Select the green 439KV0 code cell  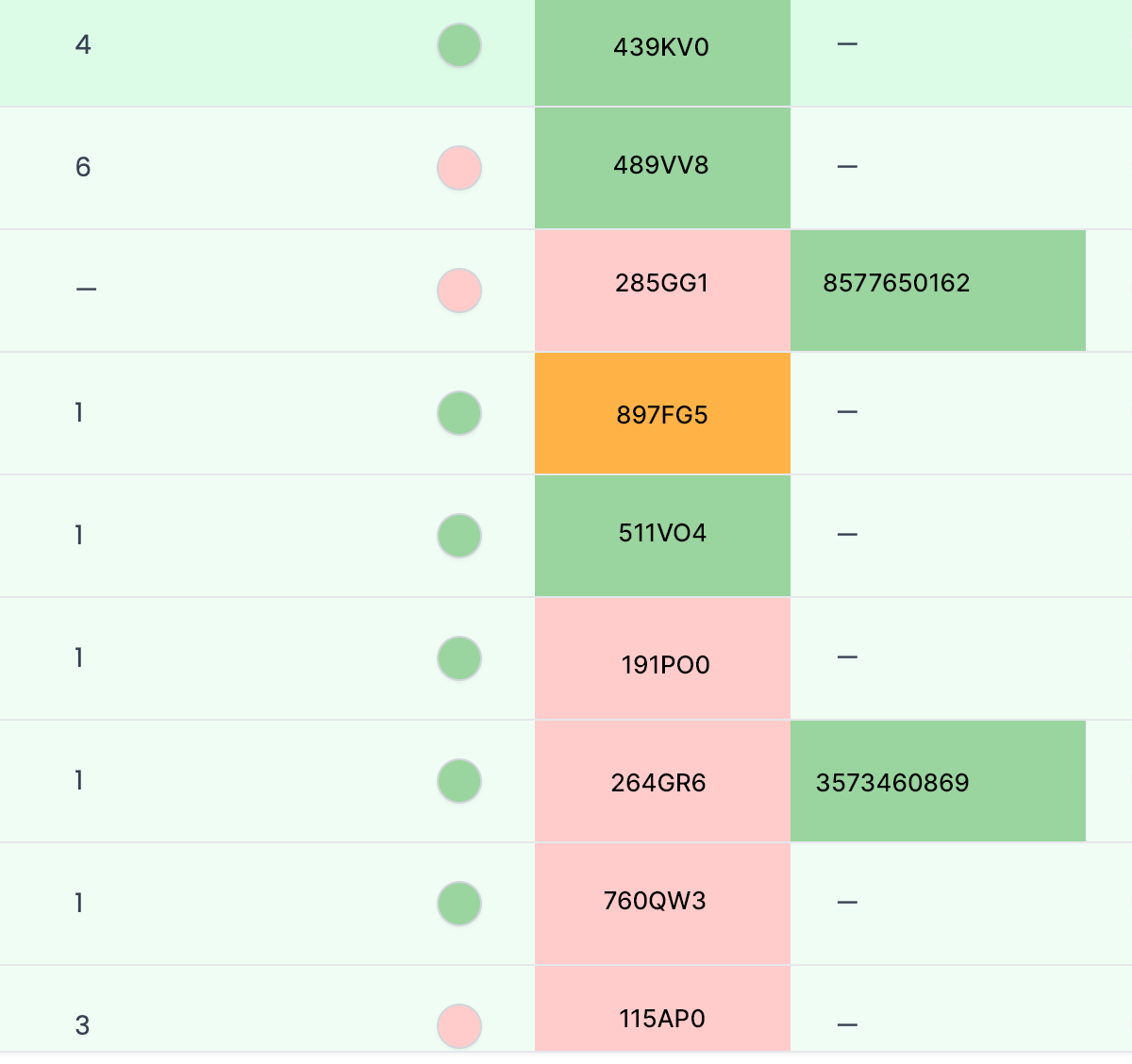click(662, 53)
